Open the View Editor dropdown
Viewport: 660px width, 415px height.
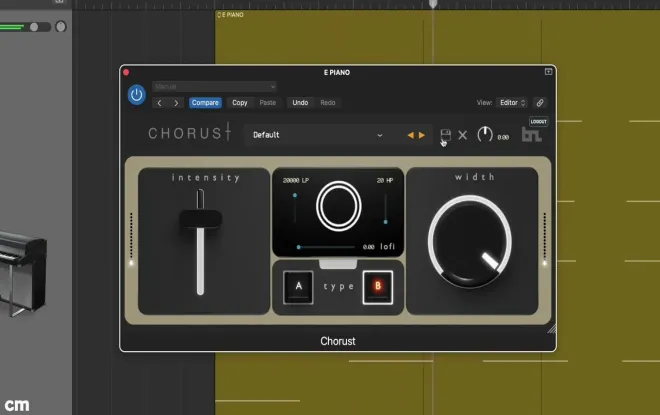tap(511, 103)
